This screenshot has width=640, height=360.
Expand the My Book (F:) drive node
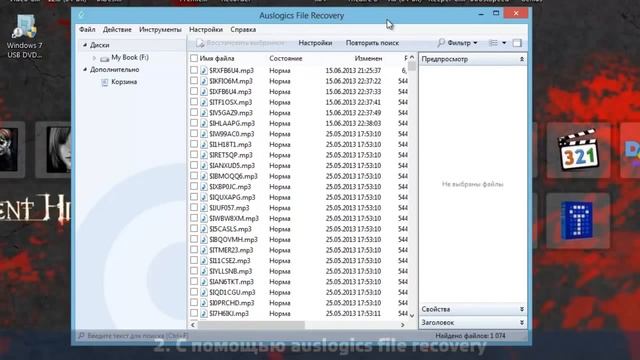[94, 58]
